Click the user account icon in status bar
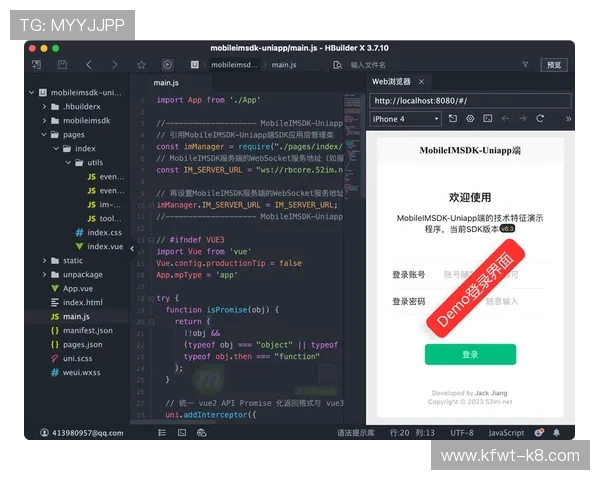 (44, 433)
